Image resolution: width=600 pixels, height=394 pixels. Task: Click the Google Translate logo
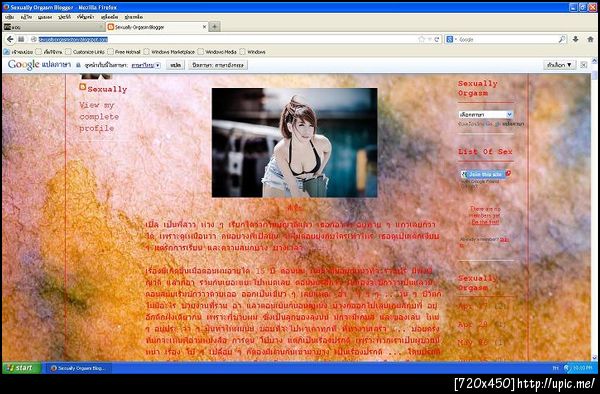click(x=39, y=65)
